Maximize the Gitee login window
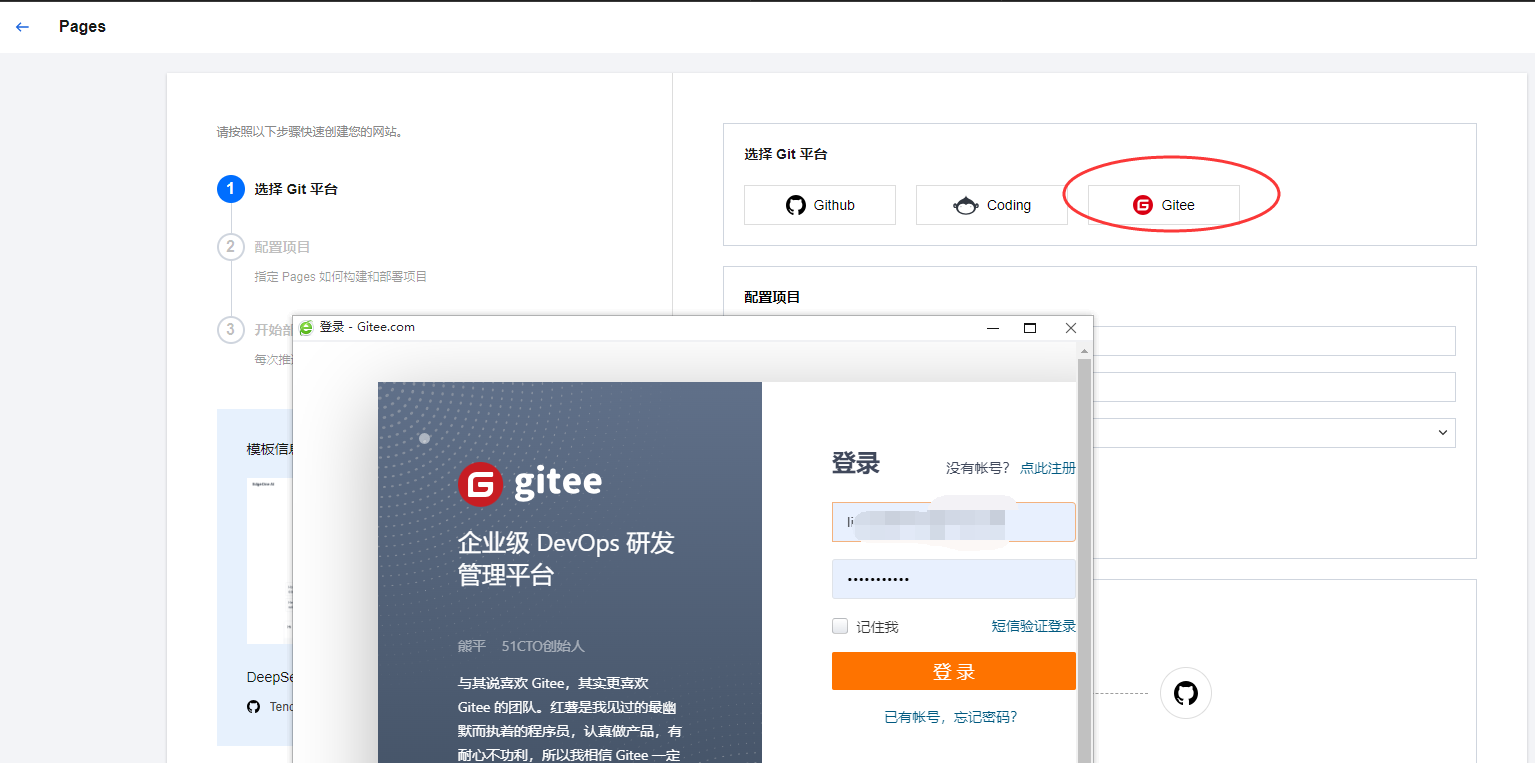 click(1030, 328)
